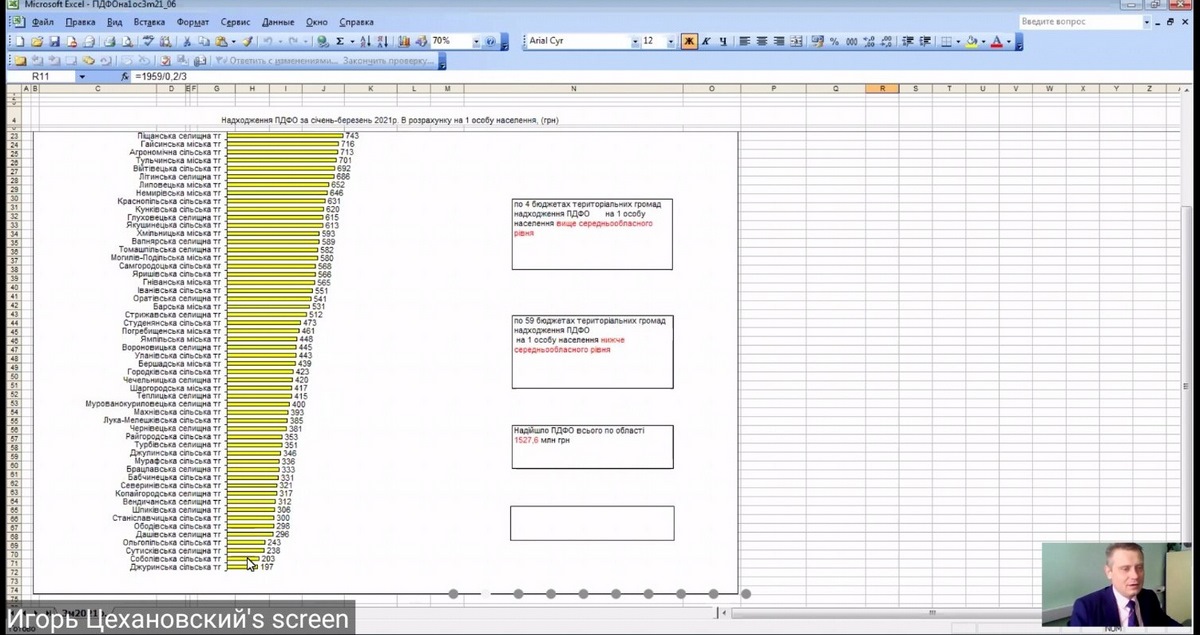Toggle italic formatting (К button)

(x=705, y=41)
